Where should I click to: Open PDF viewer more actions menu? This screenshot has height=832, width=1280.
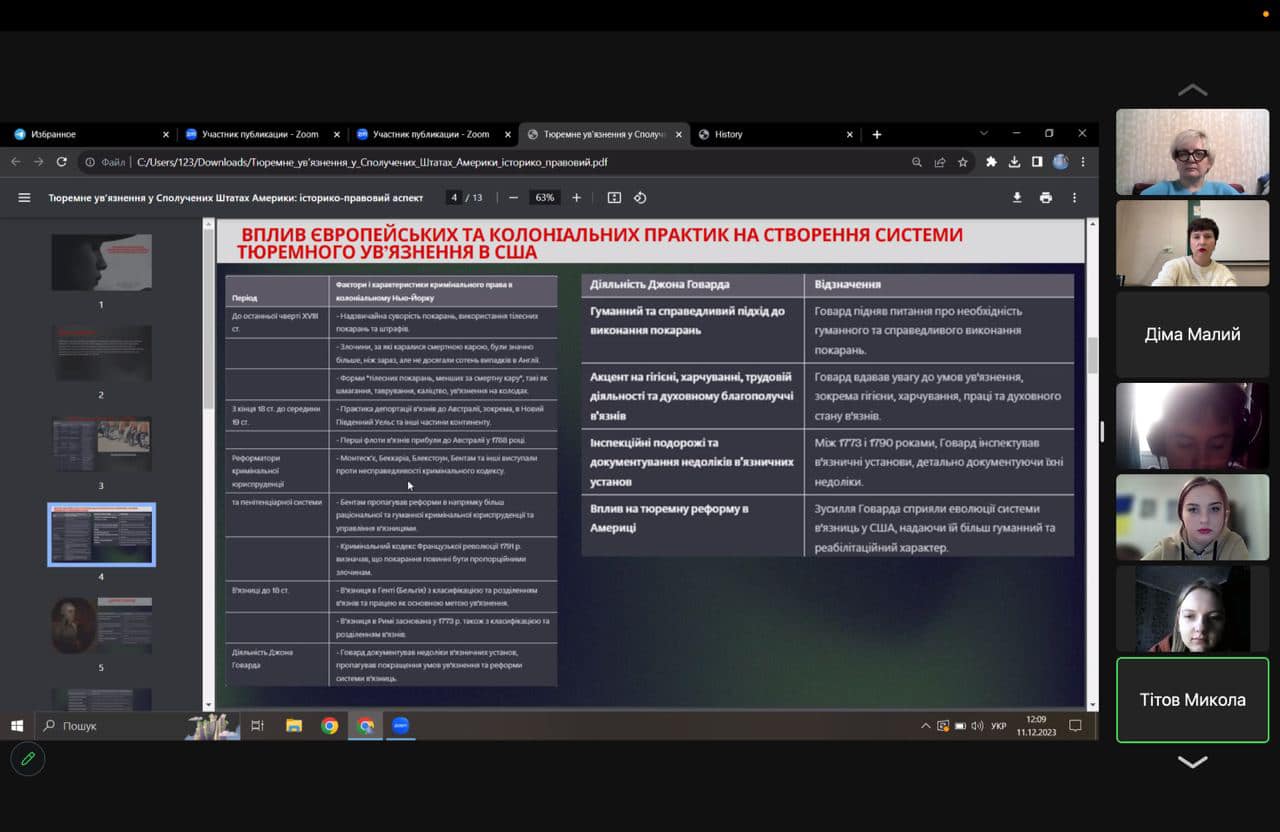click(x=1075, y=198)
